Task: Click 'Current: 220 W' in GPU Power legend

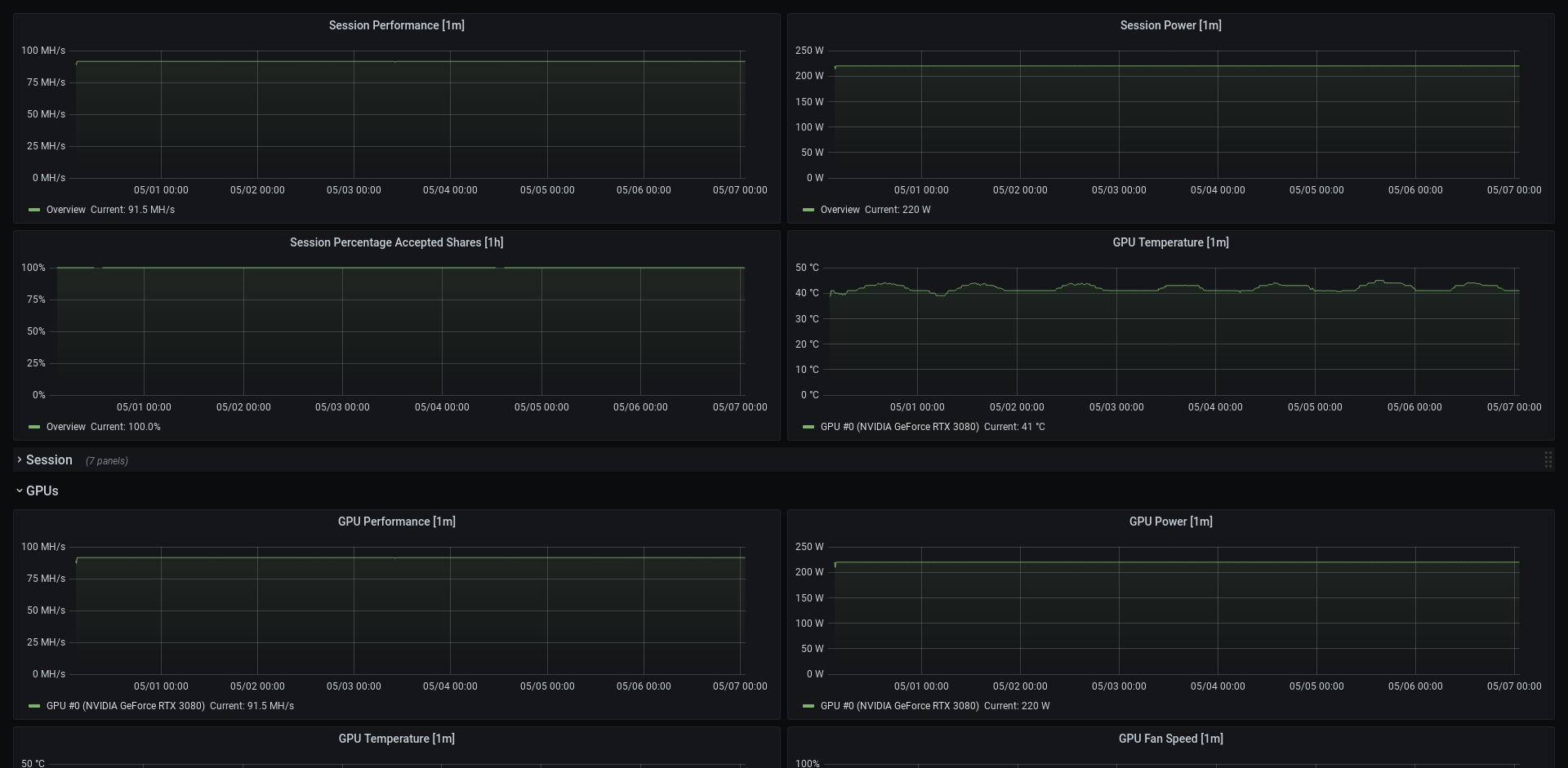Action: 1017,706
